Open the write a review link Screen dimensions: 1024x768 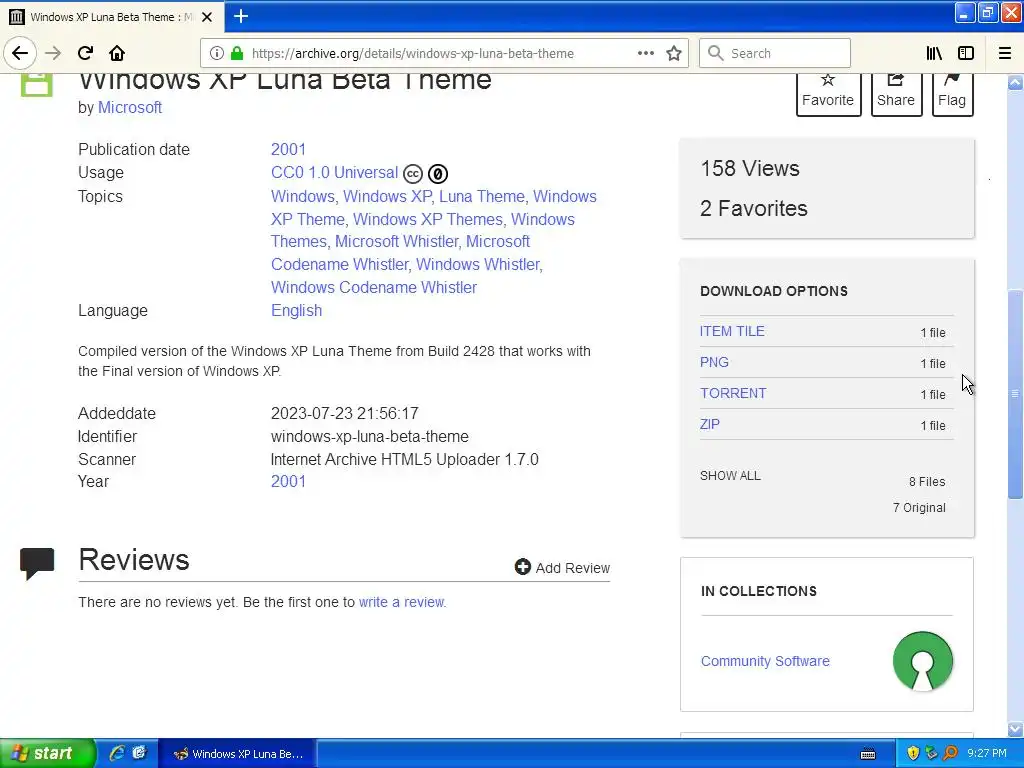401,601
